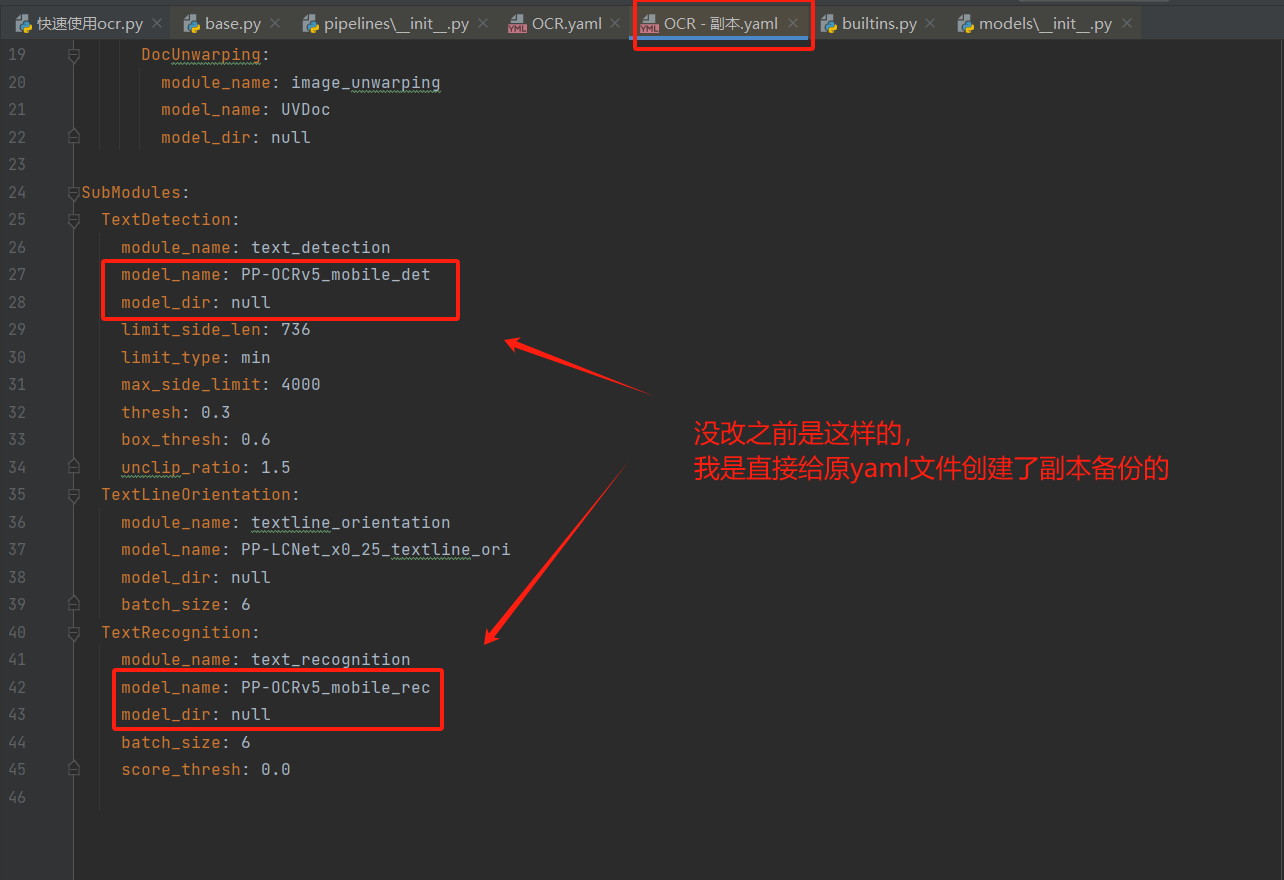Click the 'text_detection' module name value

click(320, 247)
